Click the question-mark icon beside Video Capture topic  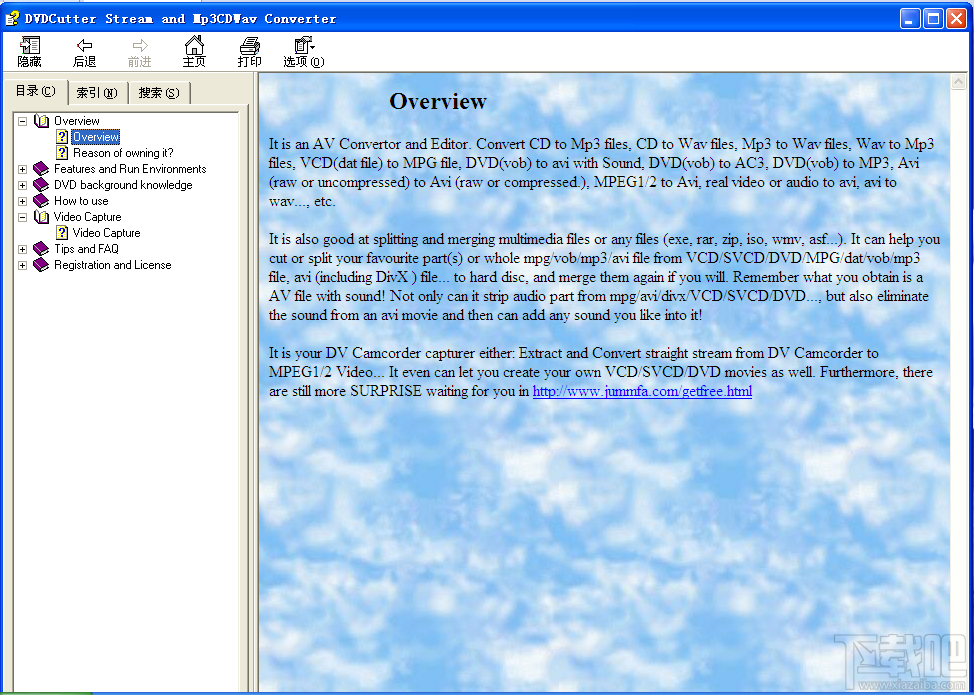point(63,232)
